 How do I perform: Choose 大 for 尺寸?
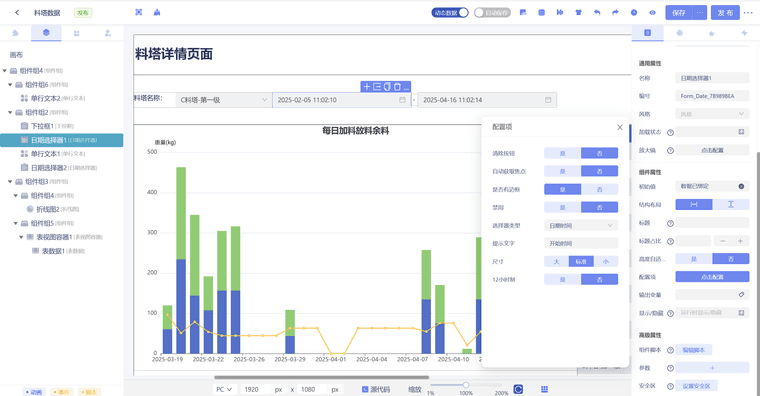coord(556,262)
